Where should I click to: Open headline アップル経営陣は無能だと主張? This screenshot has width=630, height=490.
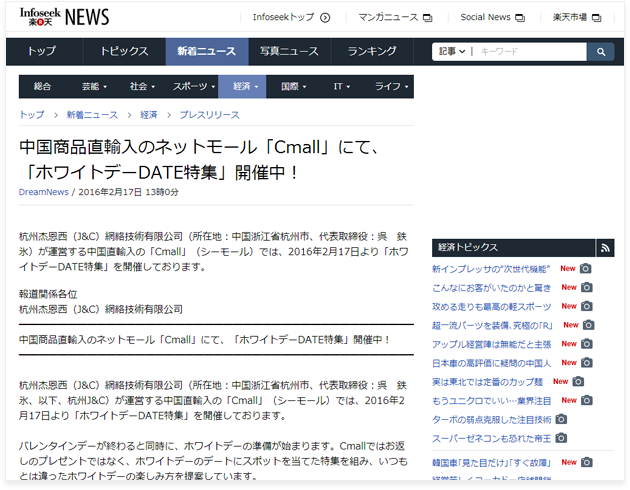[491, 344]
